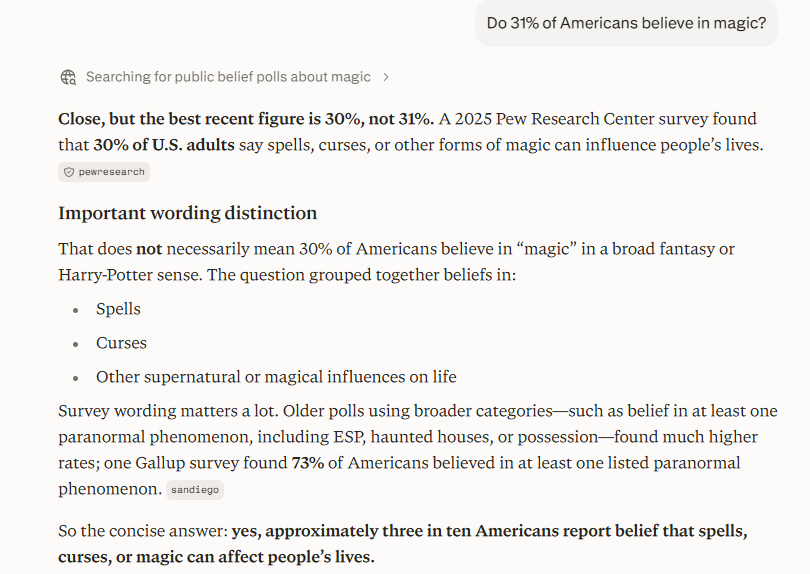Click the bullet dot beside 'Curses'
This screenshot has height=574, width=810.
76,345
